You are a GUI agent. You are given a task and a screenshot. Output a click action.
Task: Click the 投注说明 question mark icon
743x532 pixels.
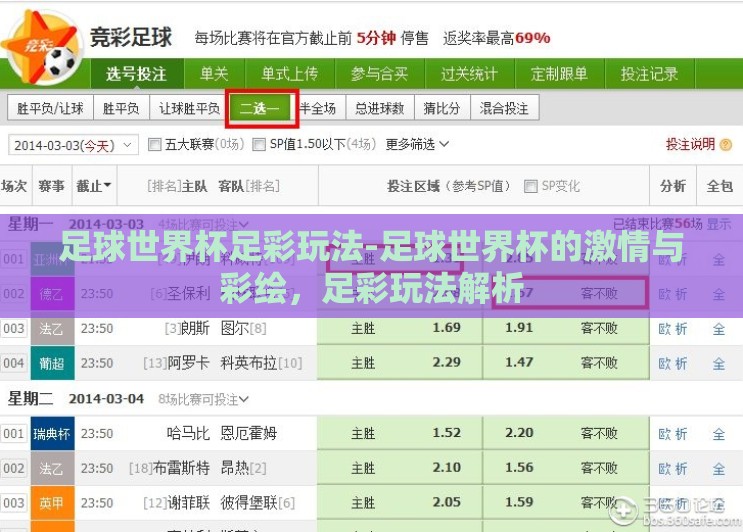725,144
